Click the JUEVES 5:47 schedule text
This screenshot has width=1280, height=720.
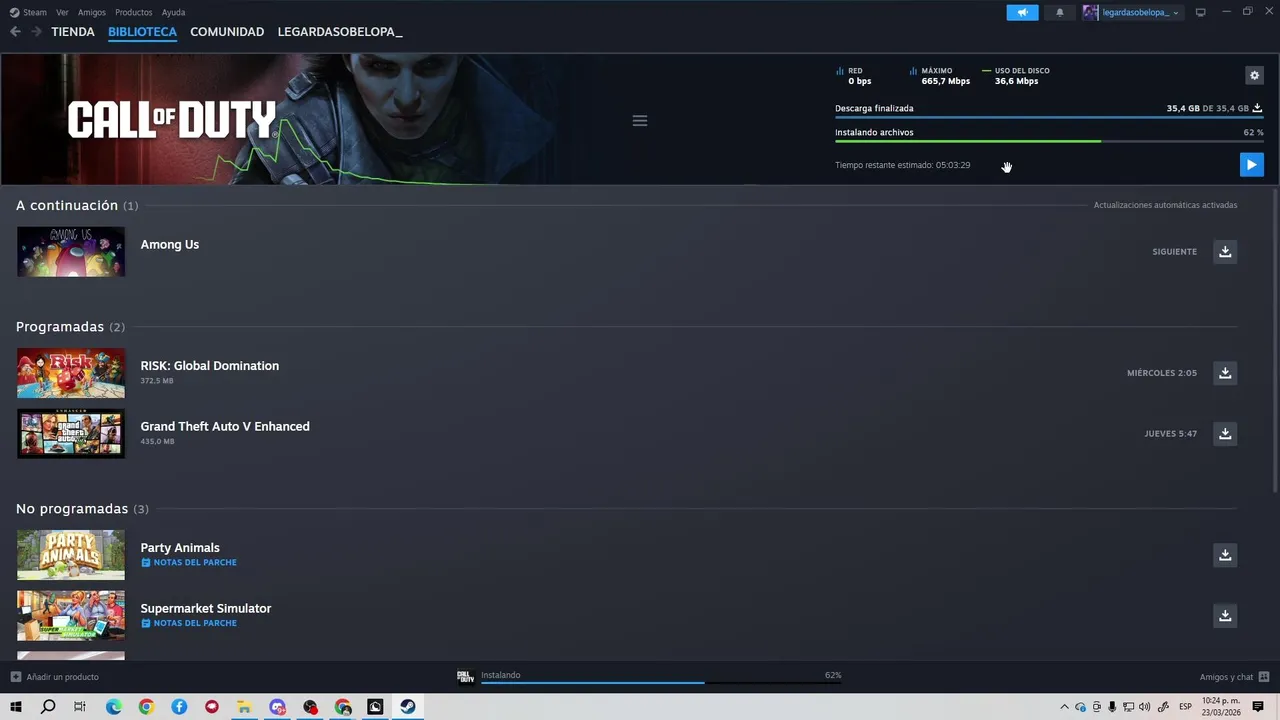[x=1171, y=434]
